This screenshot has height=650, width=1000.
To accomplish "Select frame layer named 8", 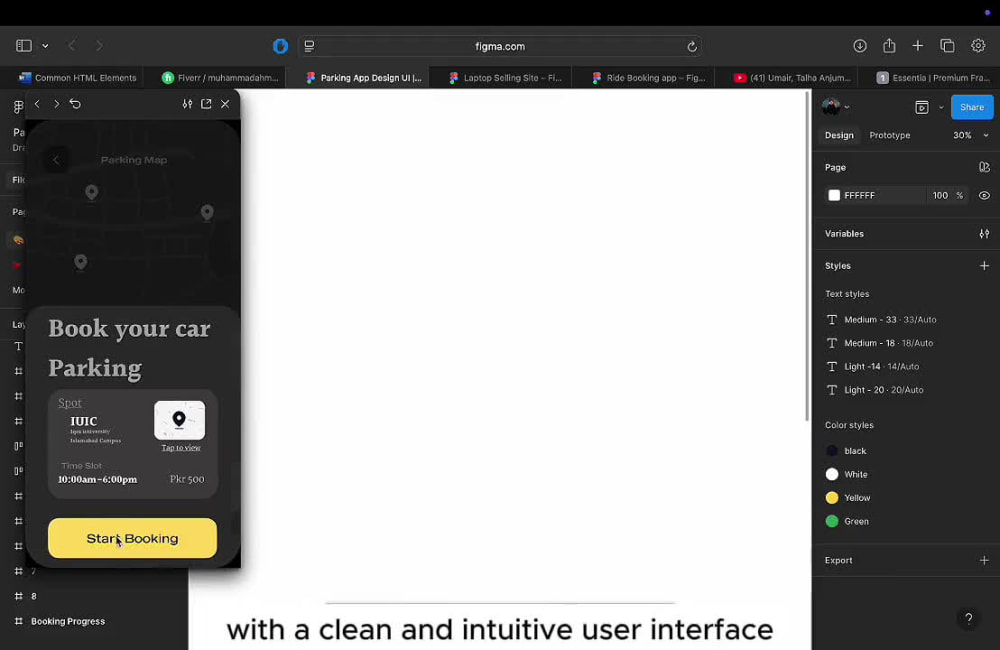I will tap(34, 596).
